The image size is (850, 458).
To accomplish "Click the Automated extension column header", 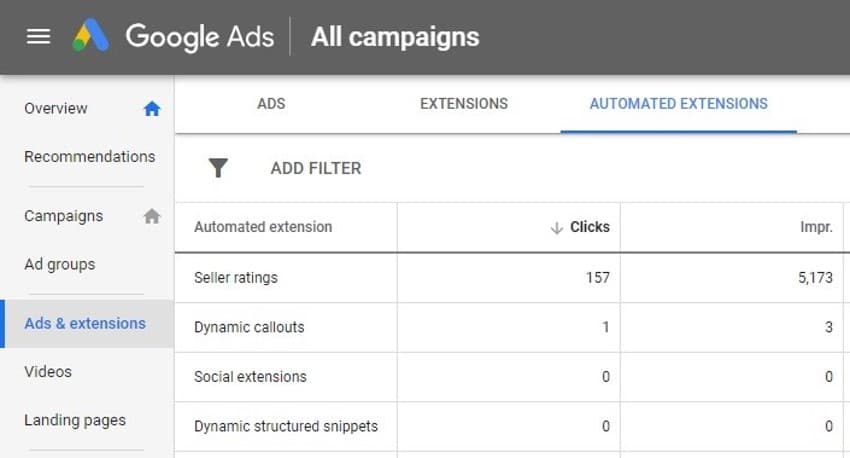I will point(263,228).
